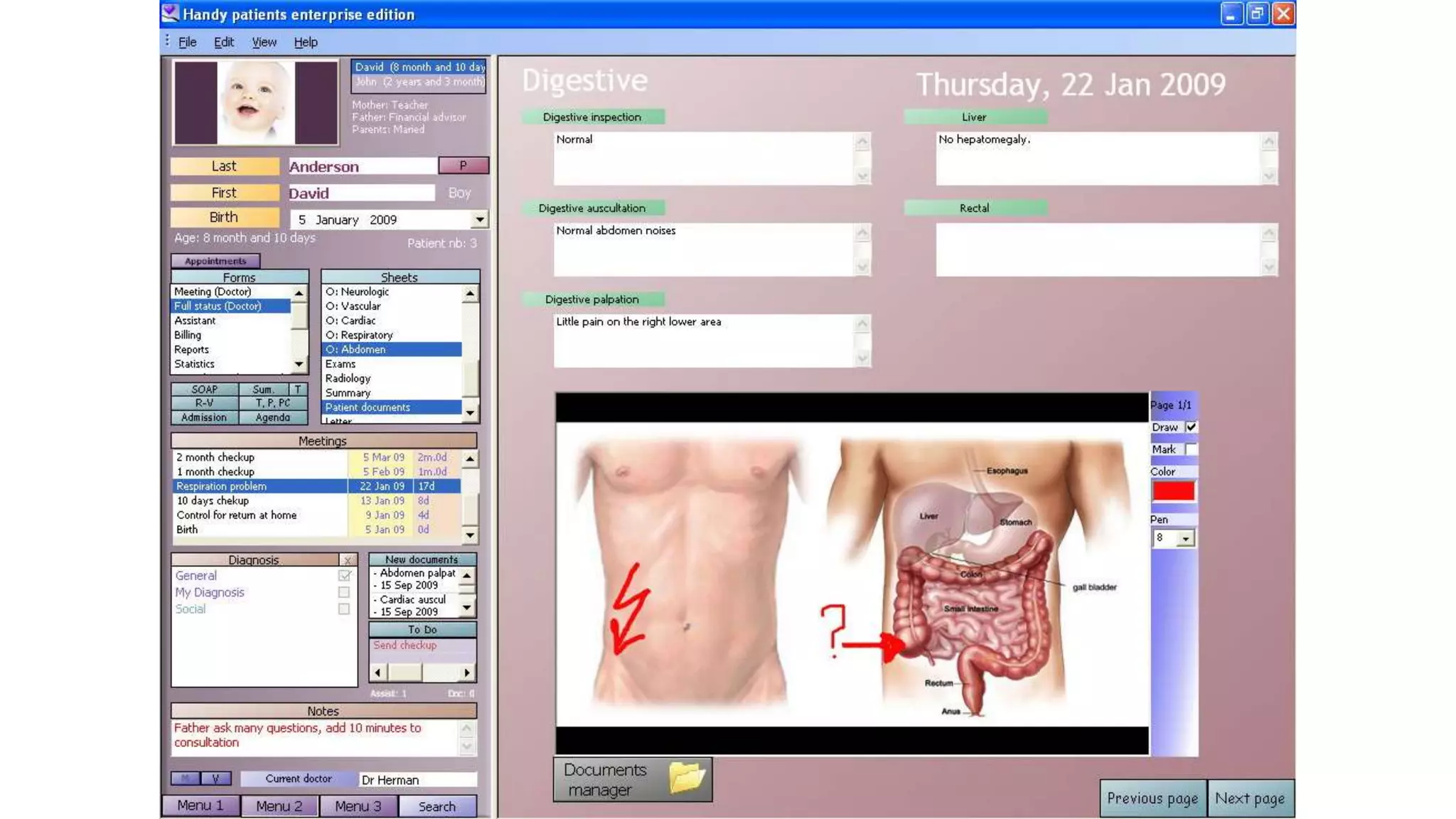Enable the Mark checkbox
This screenshot has width=1456, height=819.
[1191, 449]
